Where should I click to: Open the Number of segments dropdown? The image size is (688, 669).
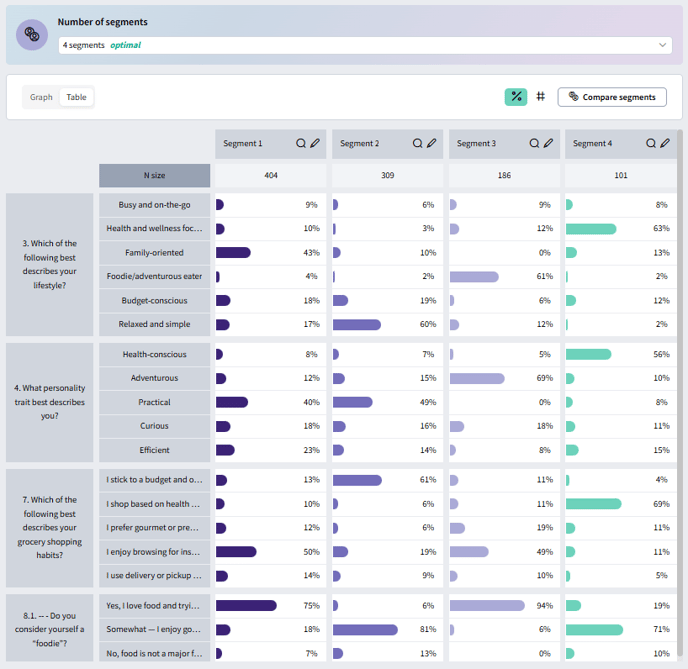(365, 45)
